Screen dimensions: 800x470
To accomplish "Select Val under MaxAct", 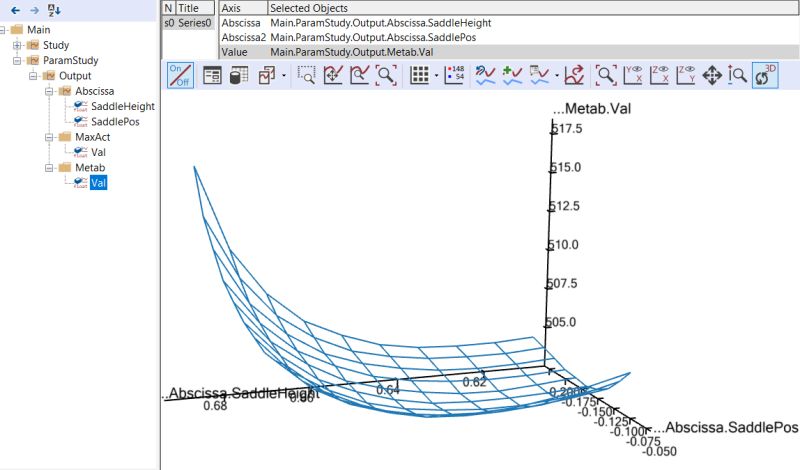I will point(98,152).
